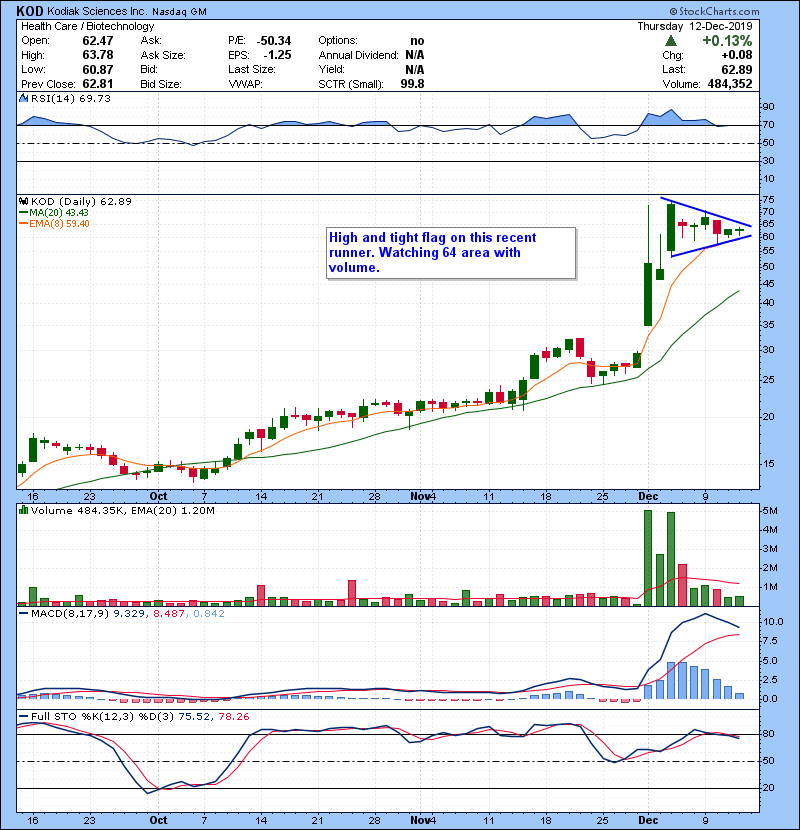Click the Low value '60.87'

tap(97, 69)
